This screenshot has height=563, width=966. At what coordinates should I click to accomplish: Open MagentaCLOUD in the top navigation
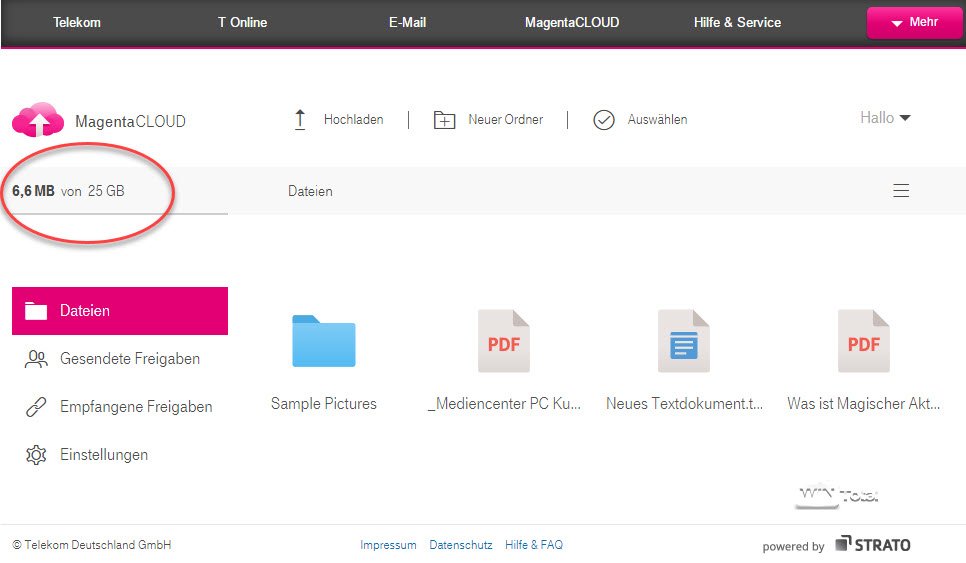pos(572,22)
